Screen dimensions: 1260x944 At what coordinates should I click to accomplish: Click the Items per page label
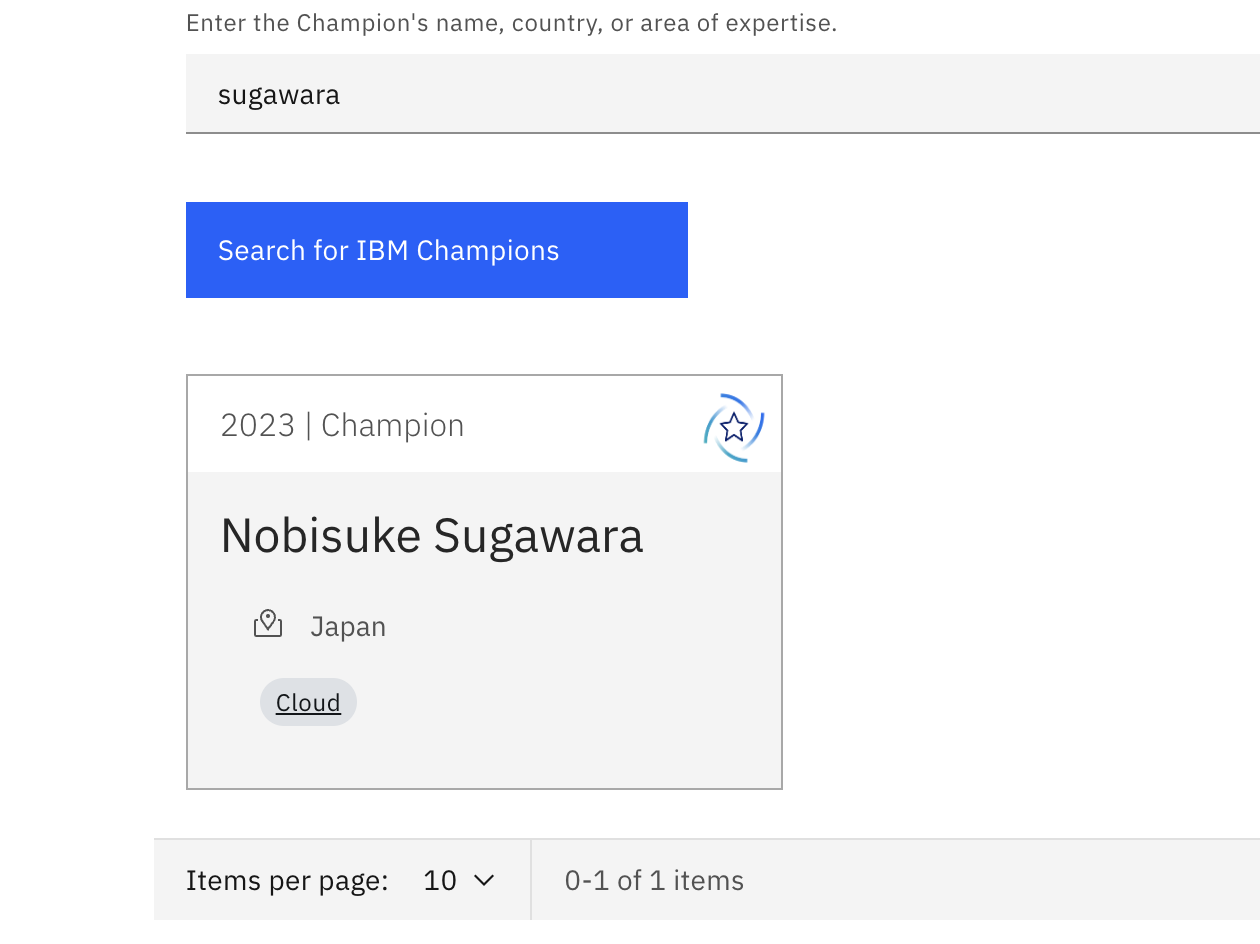pyautogui.click(x=287, y=880)
